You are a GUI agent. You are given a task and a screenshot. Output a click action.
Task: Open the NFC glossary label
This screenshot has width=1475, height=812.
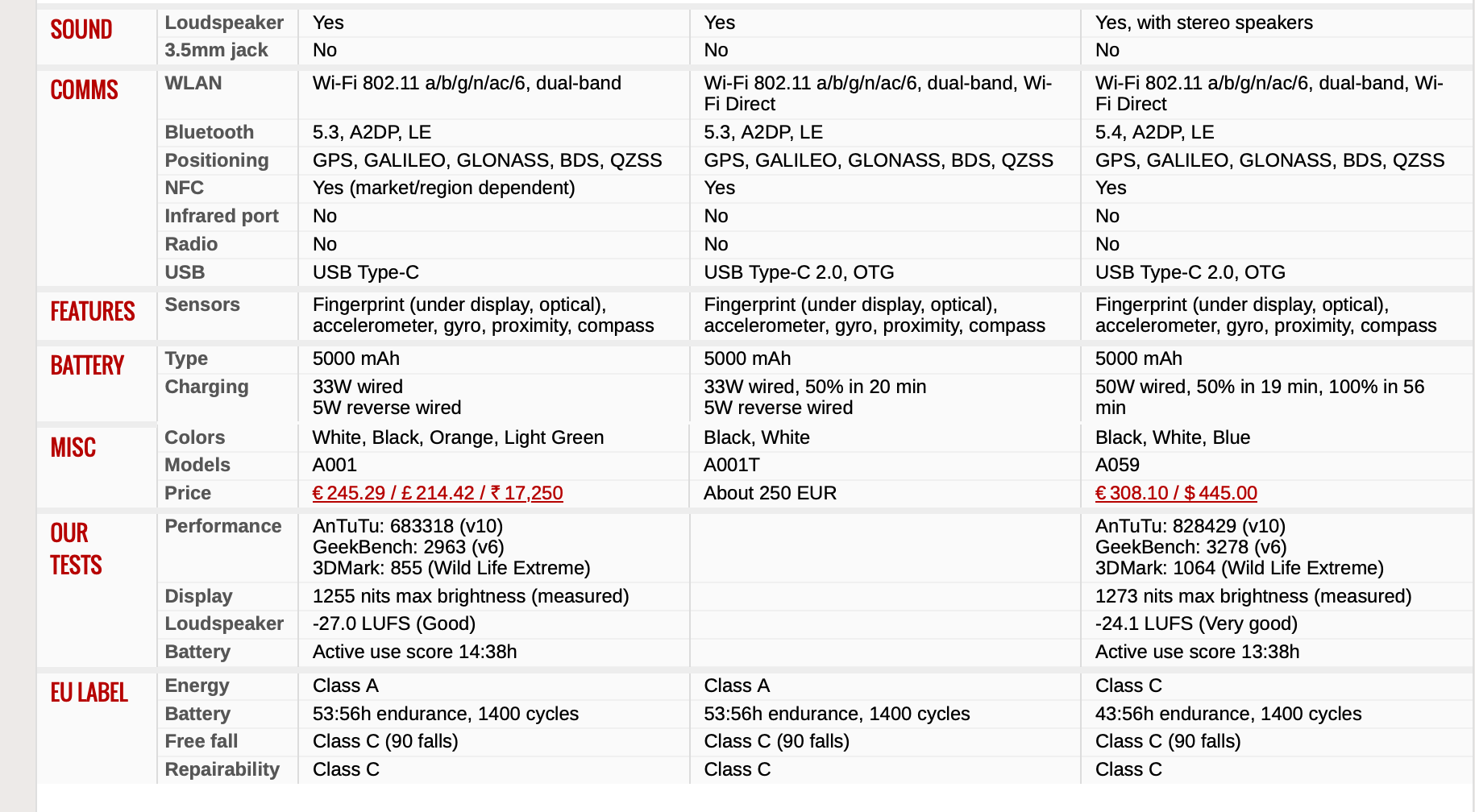(x=184, y=188)
